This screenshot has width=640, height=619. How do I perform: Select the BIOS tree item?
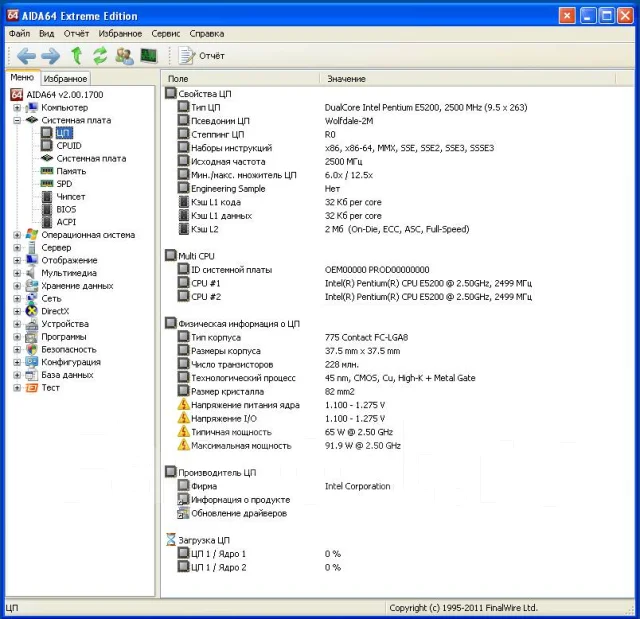pyautogui.click(x=66, y=209)
